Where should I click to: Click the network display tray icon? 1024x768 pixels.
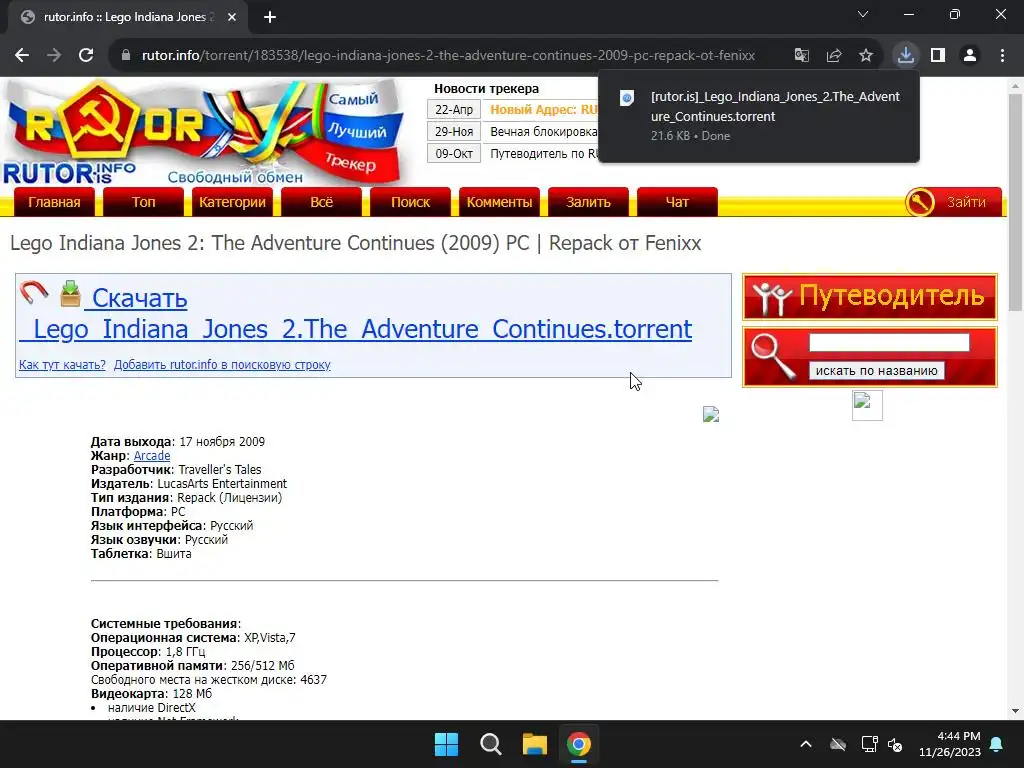pyautogui.click(x=869, y=744)
